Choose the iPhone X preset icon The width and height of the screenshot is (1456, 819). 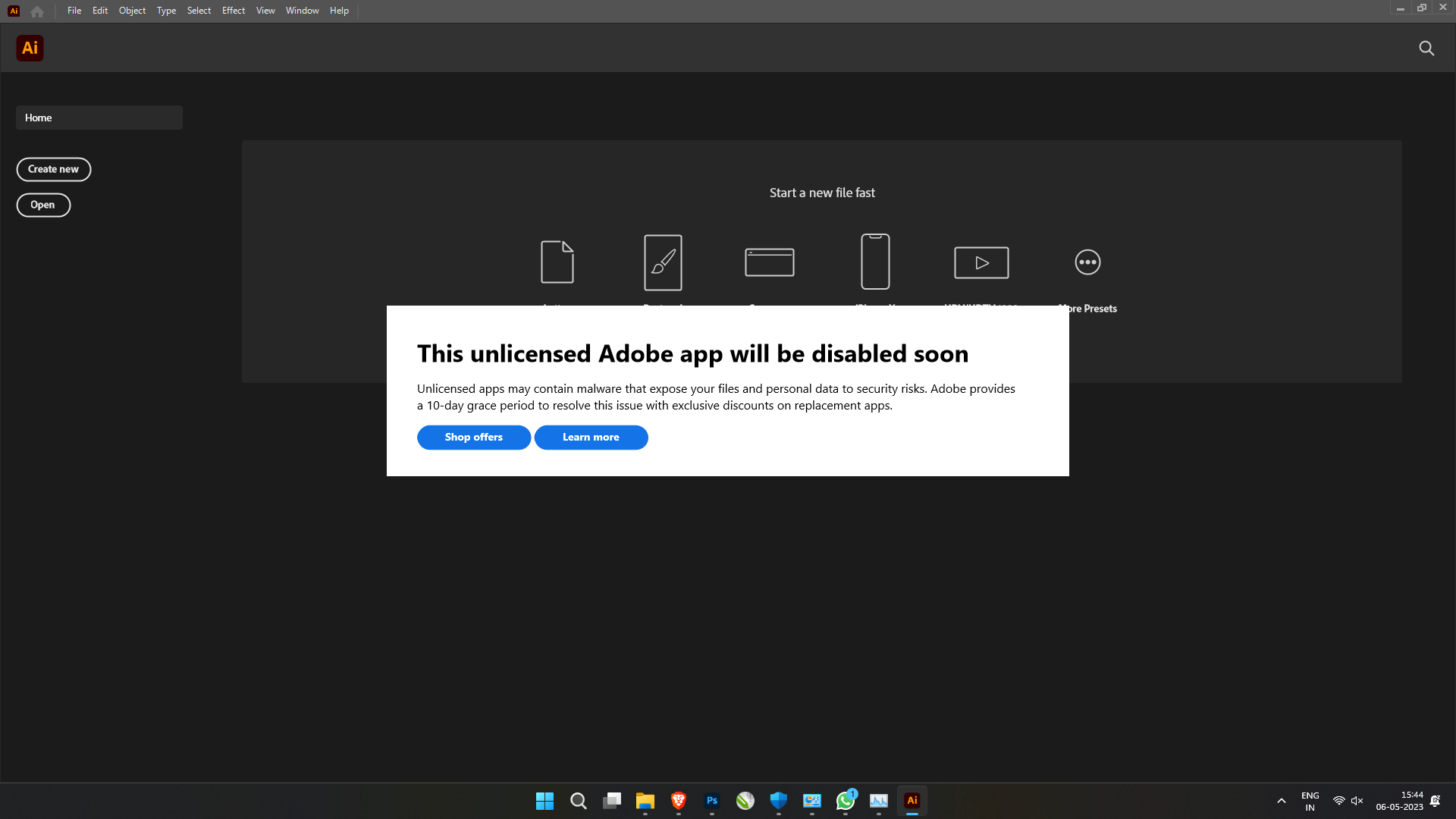tap(875, 262)
